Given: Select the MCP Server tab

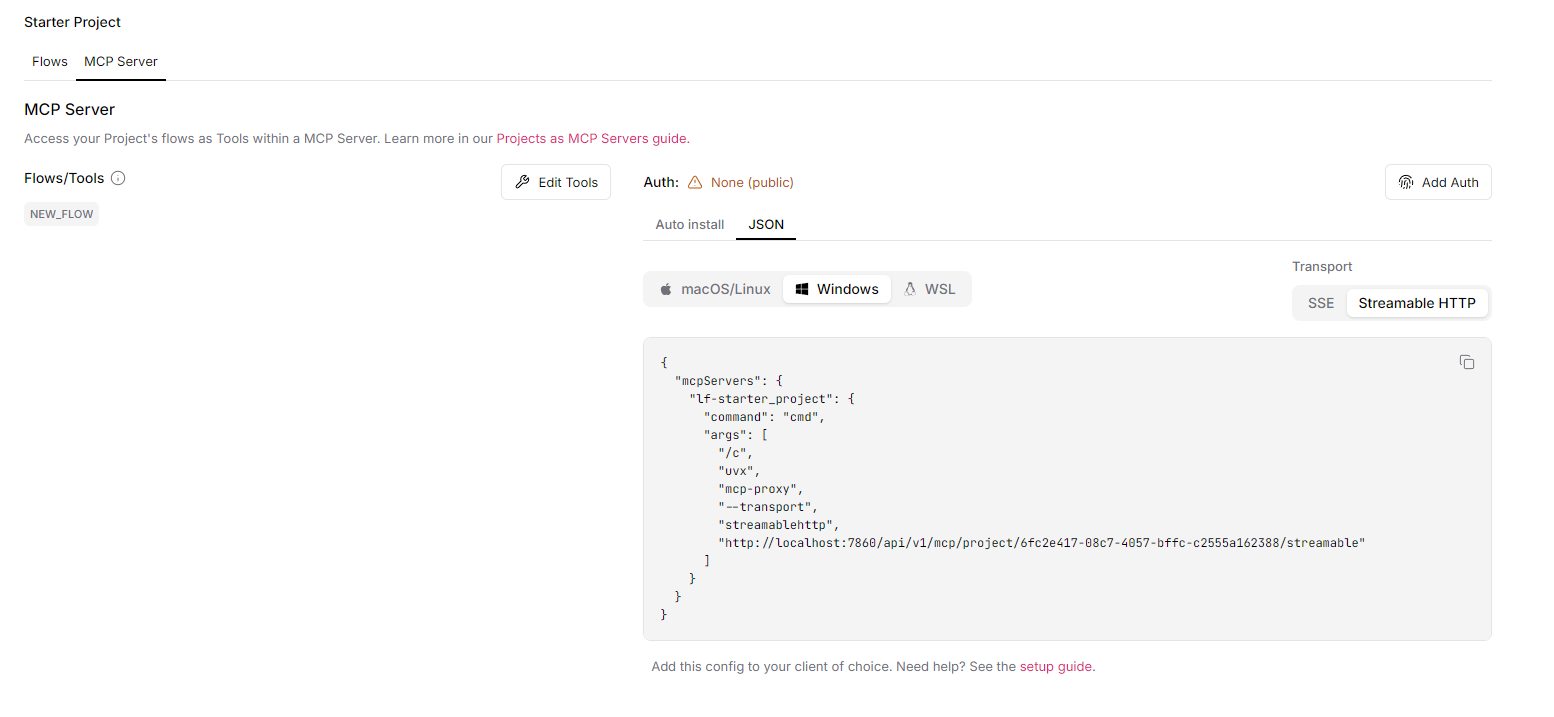Looking at the screenshot, I should (121, 61).
